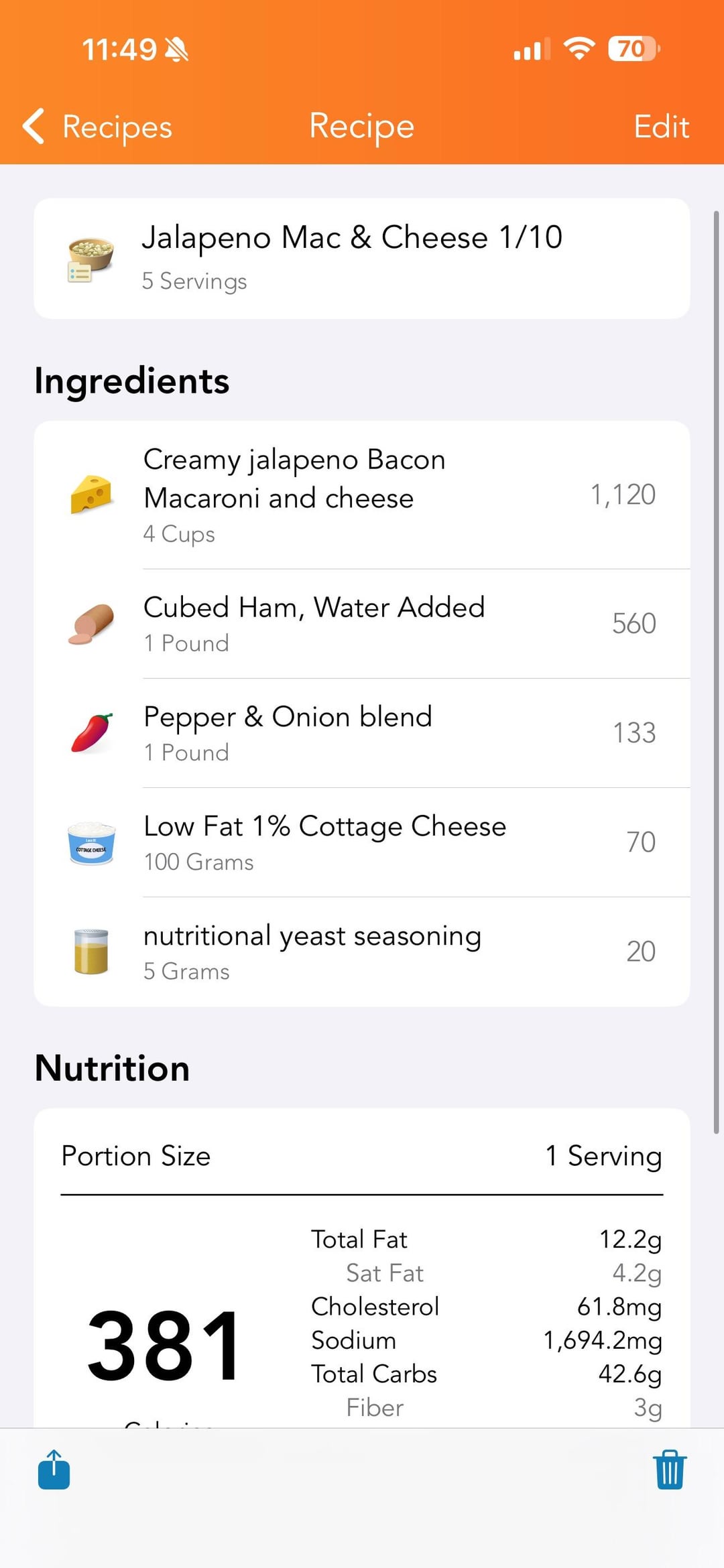Screen dimensions: 724x1568
Task: Tap the recipe bowl icon
Action: coord(90,259)
